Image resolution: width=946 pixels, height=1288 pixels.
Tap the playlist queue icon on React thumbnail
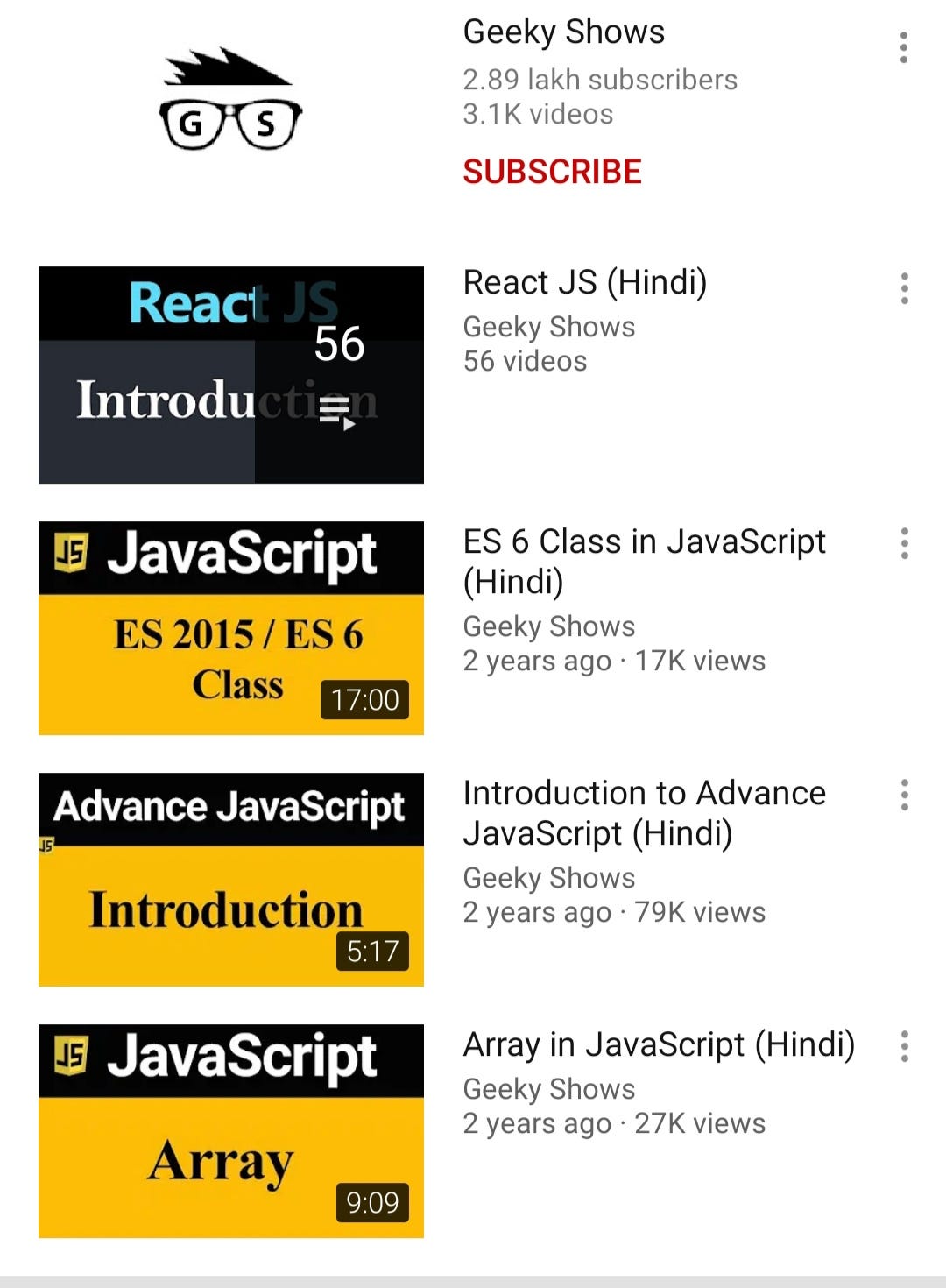(x=337, y=413)
